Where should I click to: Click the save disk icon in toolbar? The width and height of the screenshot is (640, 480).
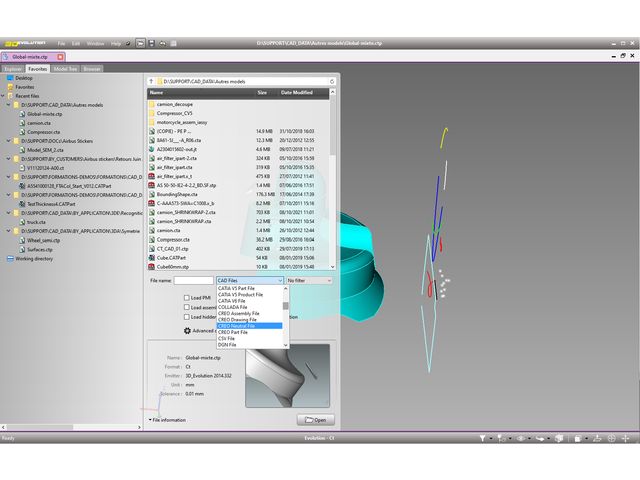(152, 44)
